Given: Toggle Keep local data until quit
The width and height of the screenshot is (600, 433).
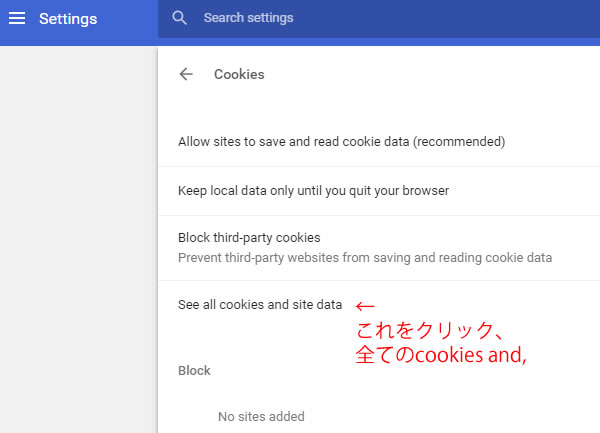Looking at the screenshot, I should click(x=379, y=191).
